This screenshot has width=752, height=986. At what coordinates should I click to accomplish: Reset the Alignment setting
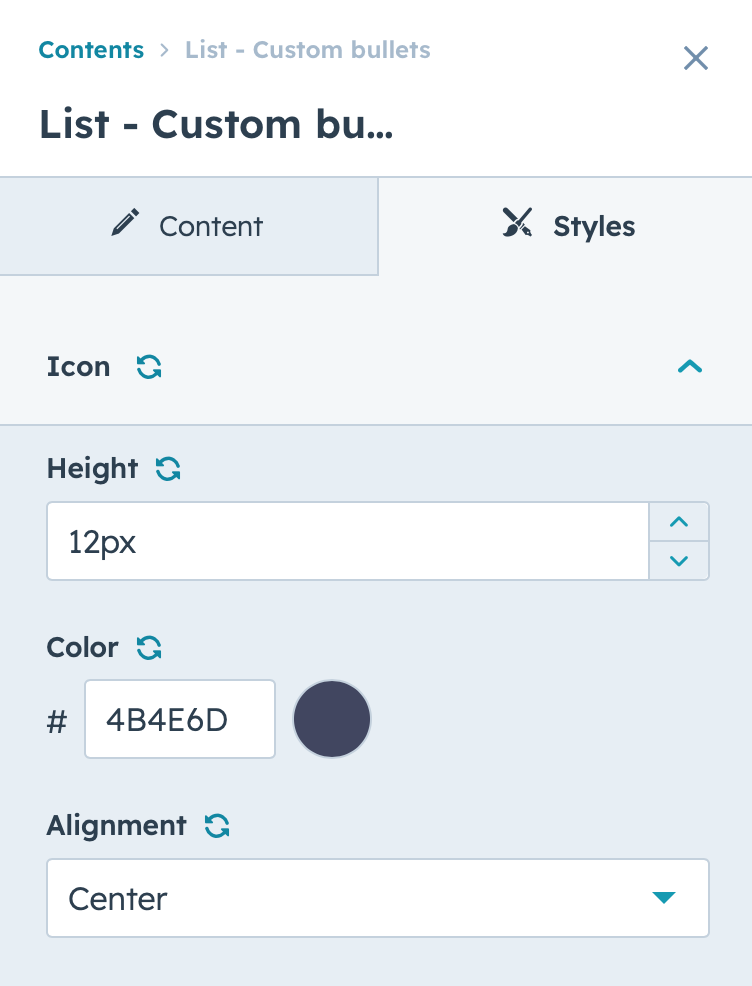click(x=217, y=826)
